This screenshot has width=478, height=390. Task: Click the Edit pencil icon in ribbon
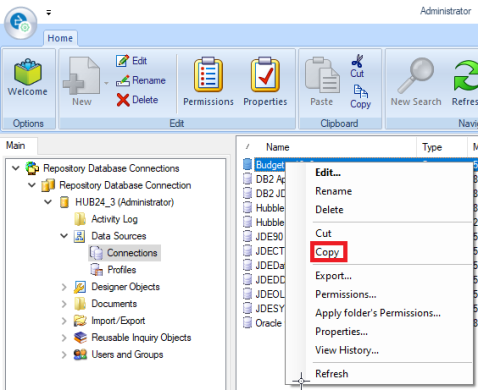tap(122, 61)
